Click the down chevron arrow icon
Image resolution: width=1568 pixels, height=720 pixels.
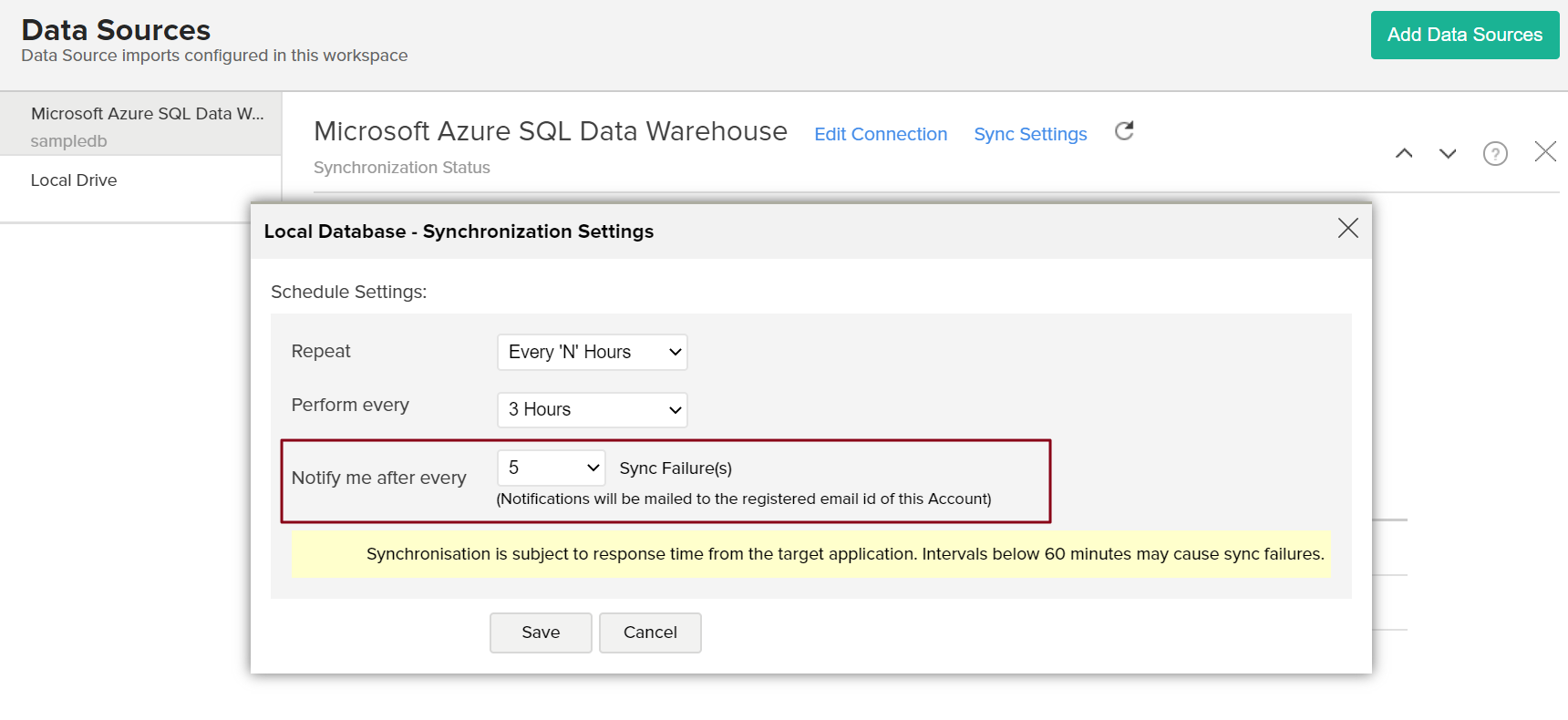pos(1448,153)
